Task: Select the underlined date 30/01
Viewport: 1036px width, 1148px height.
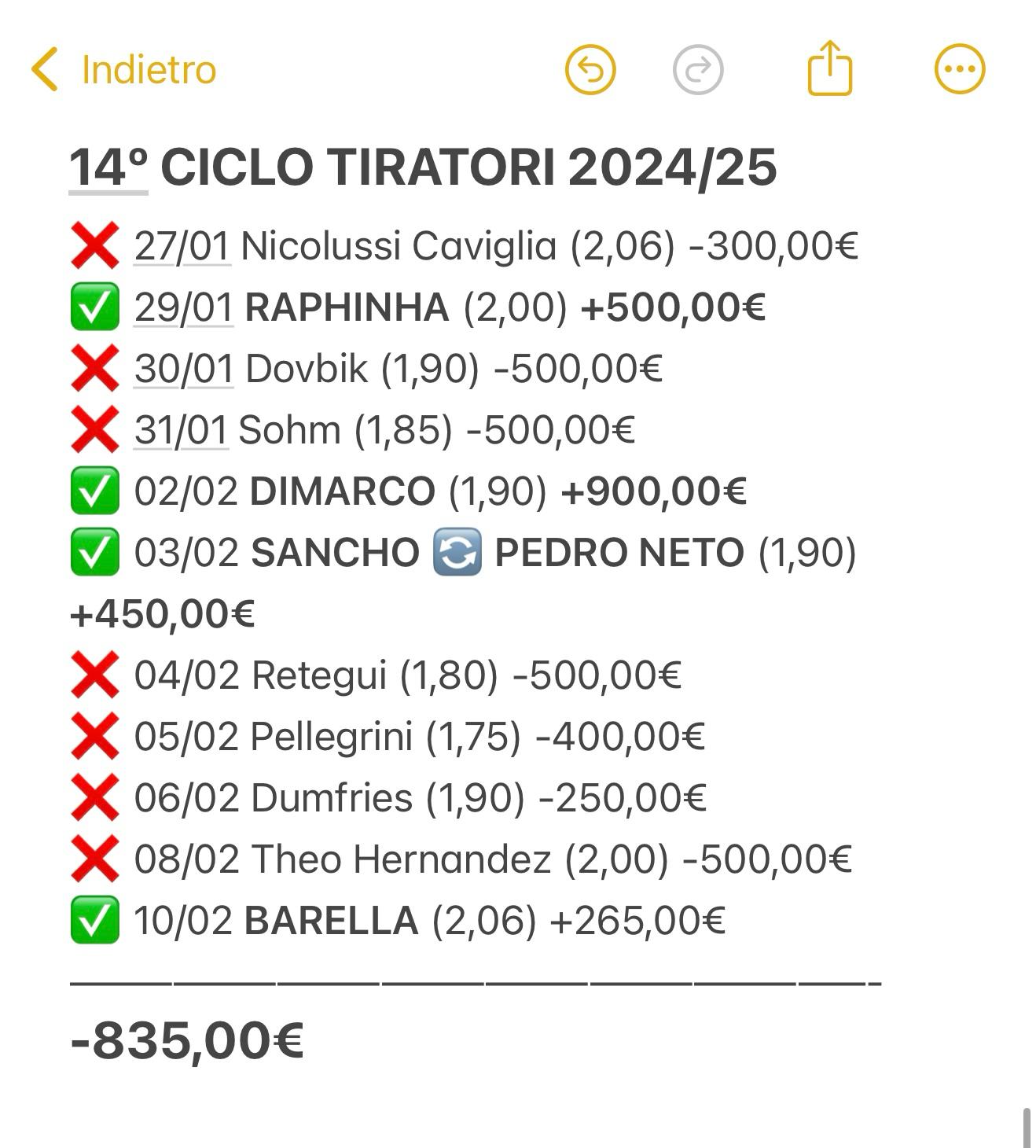Action: point(184,368)
